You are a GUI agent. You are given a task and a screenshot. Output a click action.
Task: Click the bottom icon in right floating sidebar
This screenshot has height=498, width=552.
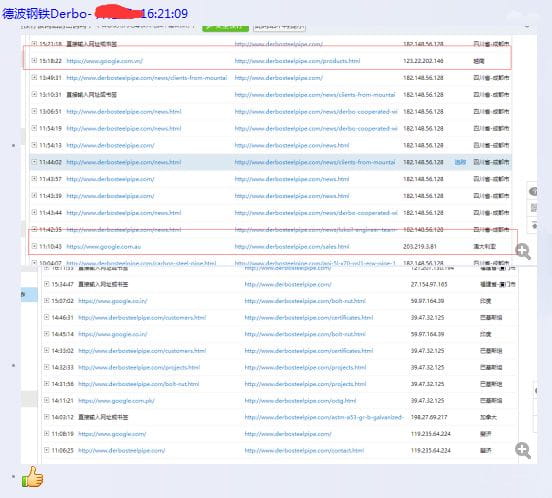click(x=534, y=226)
